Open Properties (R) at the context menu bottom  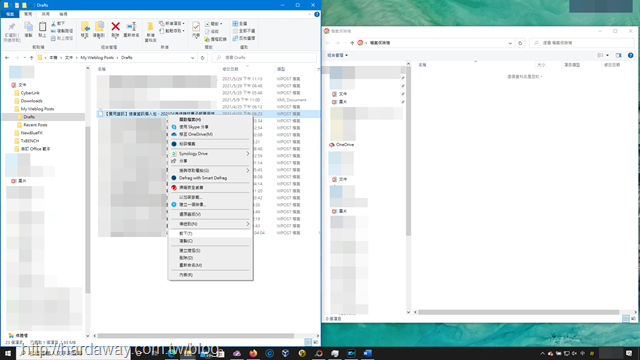tap(210, 275)
